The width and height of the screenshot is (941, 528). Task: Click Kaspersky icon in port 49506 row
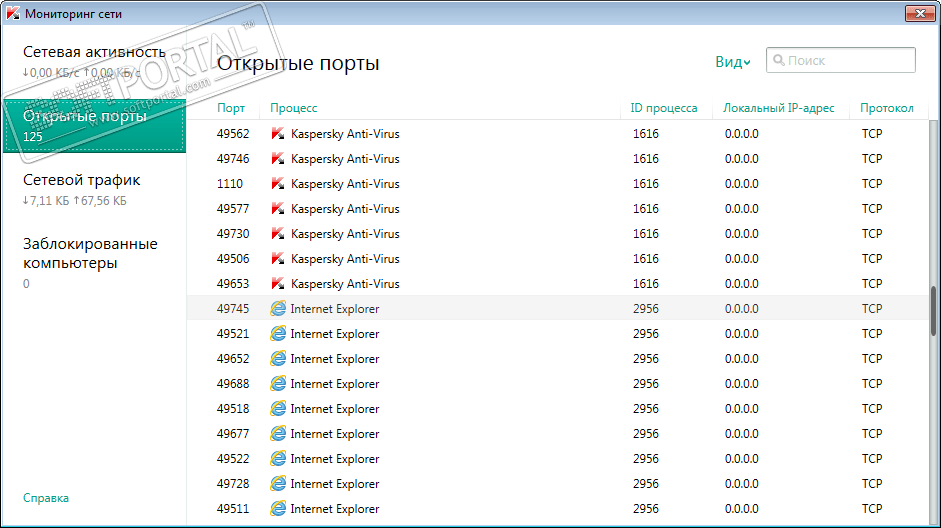(278, 259)
